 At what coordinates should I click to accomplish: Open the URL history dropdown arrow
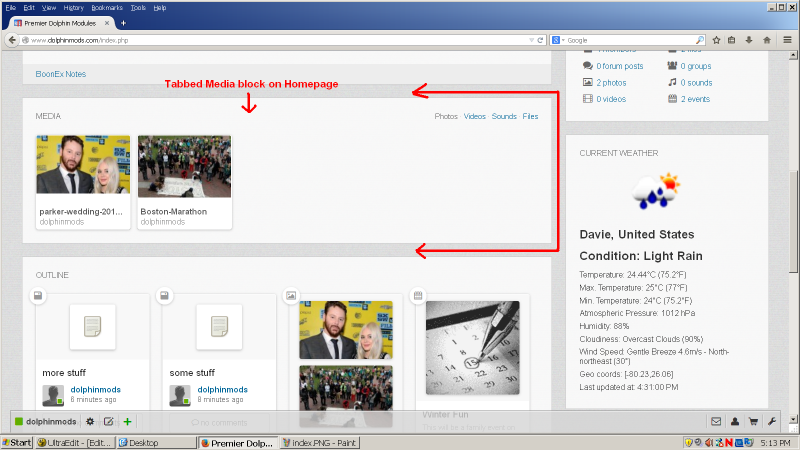coord(532,40)
